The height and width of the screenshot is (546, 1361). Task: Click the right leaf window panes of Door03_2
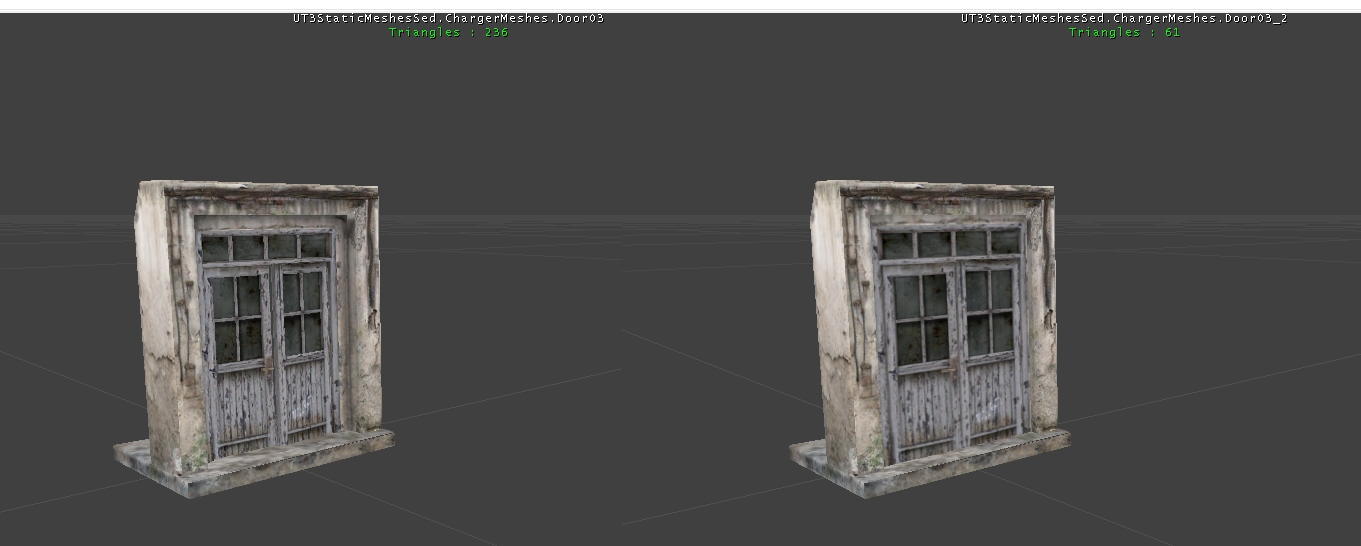pos(991,310)
